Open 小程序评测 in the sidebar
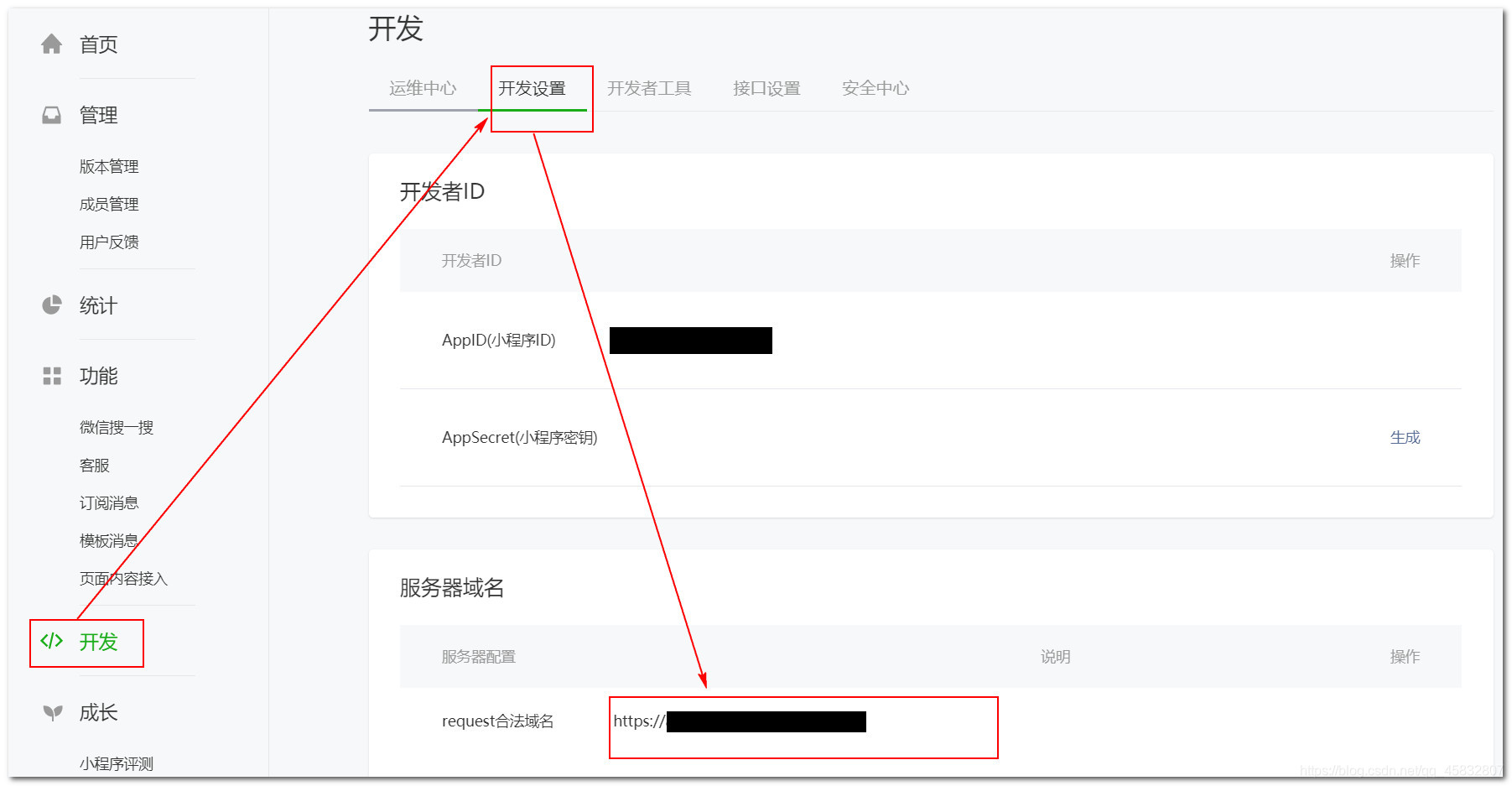The image size is (1512, 786). 117,763
